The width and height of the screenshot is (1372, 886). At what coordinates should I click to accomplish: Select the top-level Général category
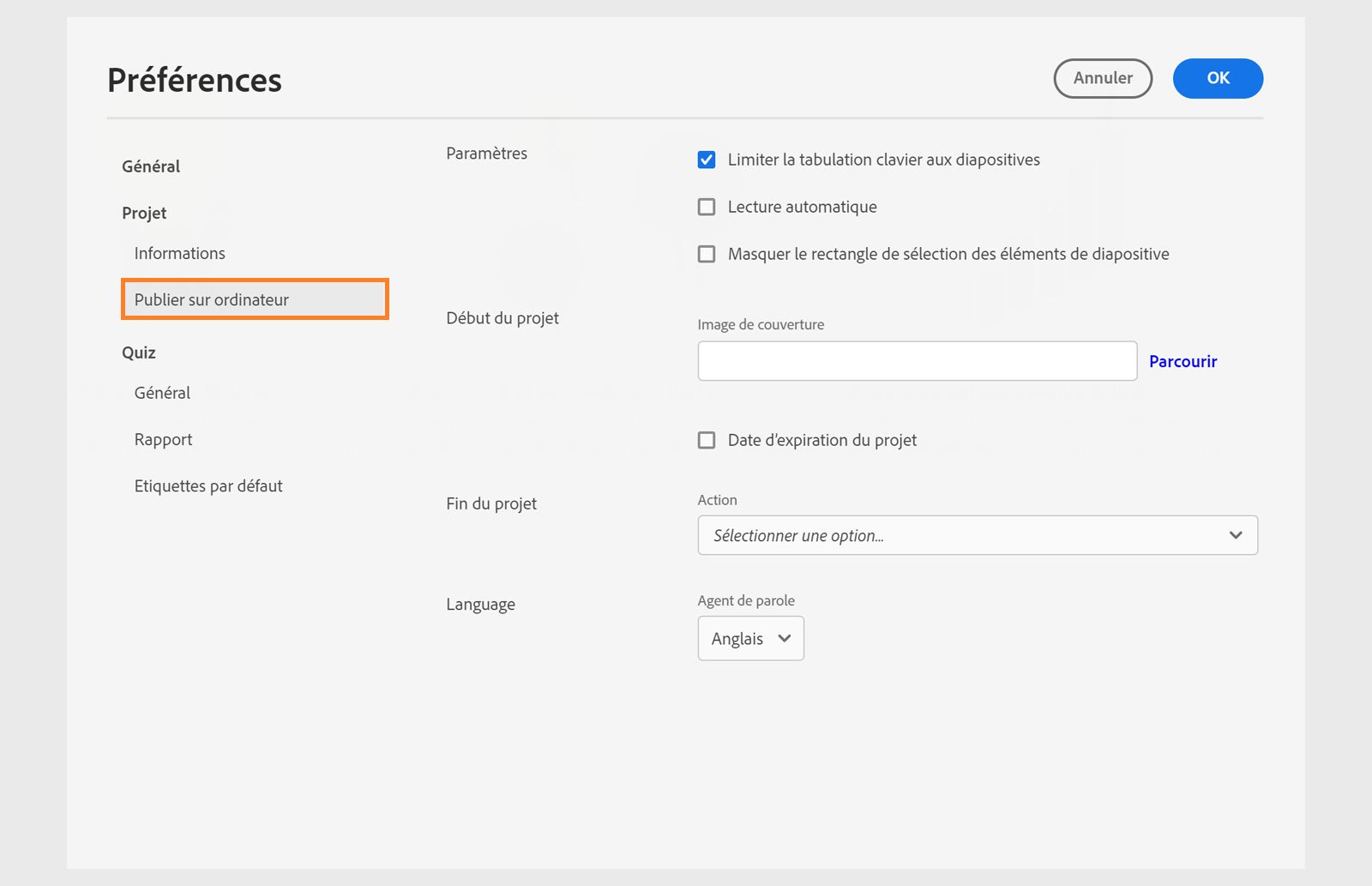tap(151, 166)
